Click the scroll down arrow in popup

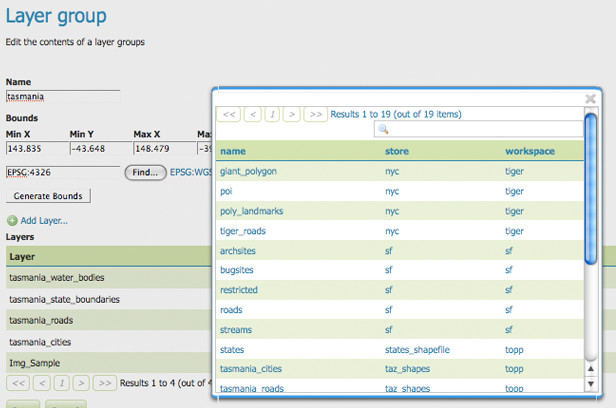590,384
